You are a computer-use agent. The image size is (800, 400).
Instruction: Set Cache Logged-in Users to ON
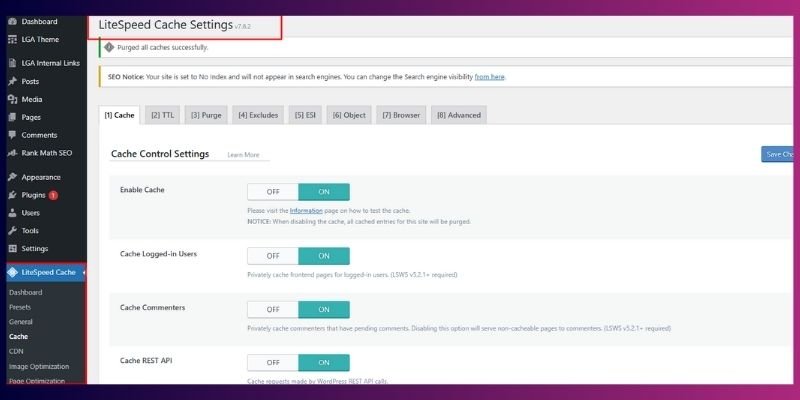tap(324, 256)
